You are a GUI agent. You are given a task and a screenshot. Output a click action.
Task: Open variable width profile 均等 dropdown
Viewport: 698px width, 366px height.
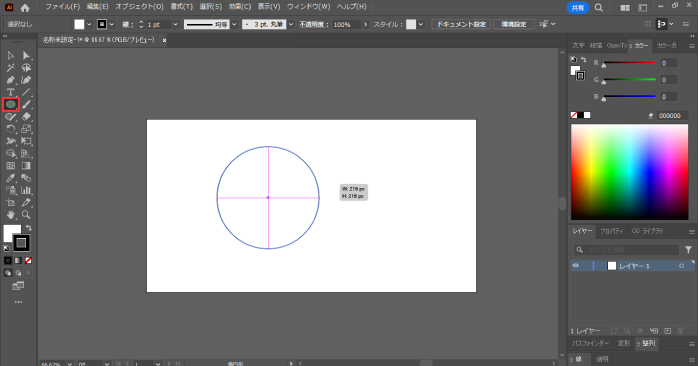234,24
